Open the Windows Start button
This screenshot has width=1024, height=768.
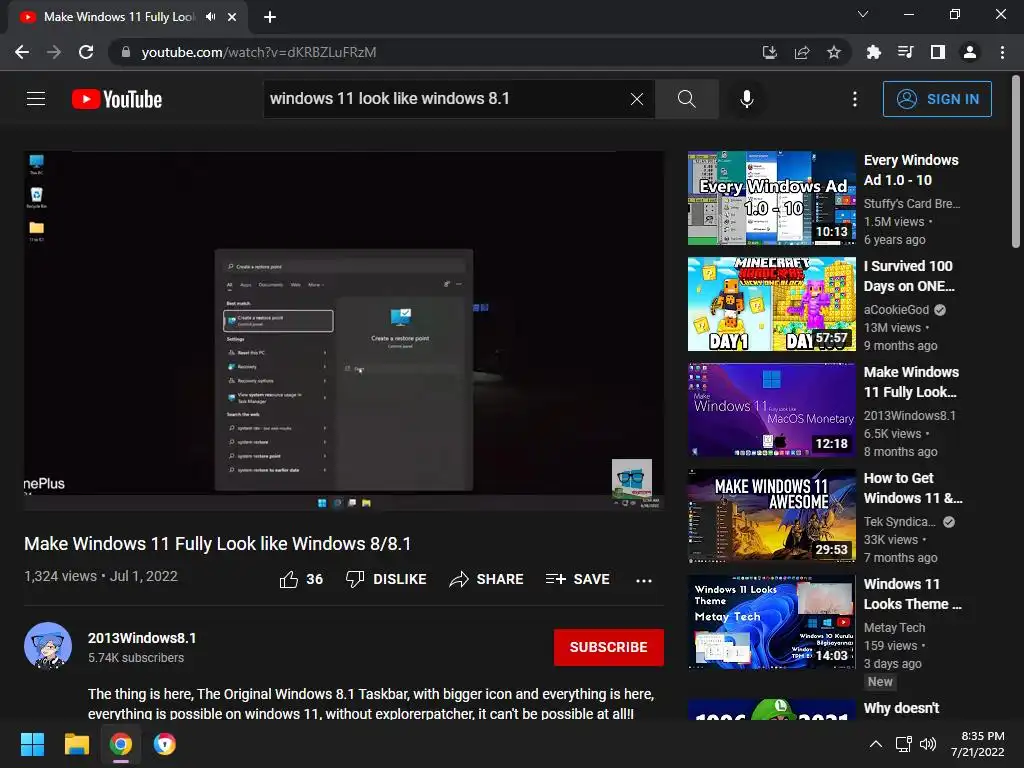point(32,744)
